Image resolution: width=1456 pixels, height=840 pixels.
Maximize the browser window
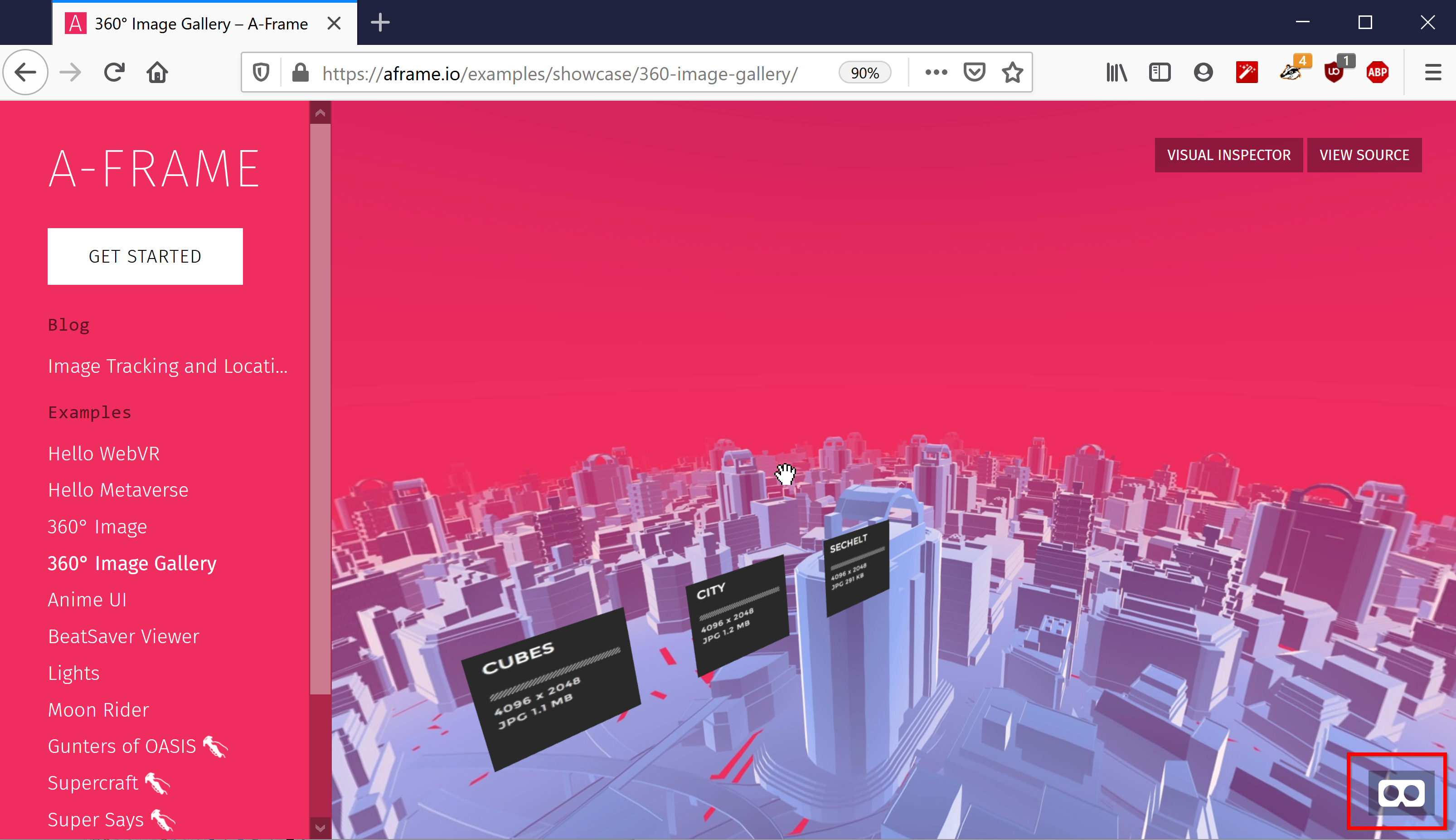point(1365,22)
